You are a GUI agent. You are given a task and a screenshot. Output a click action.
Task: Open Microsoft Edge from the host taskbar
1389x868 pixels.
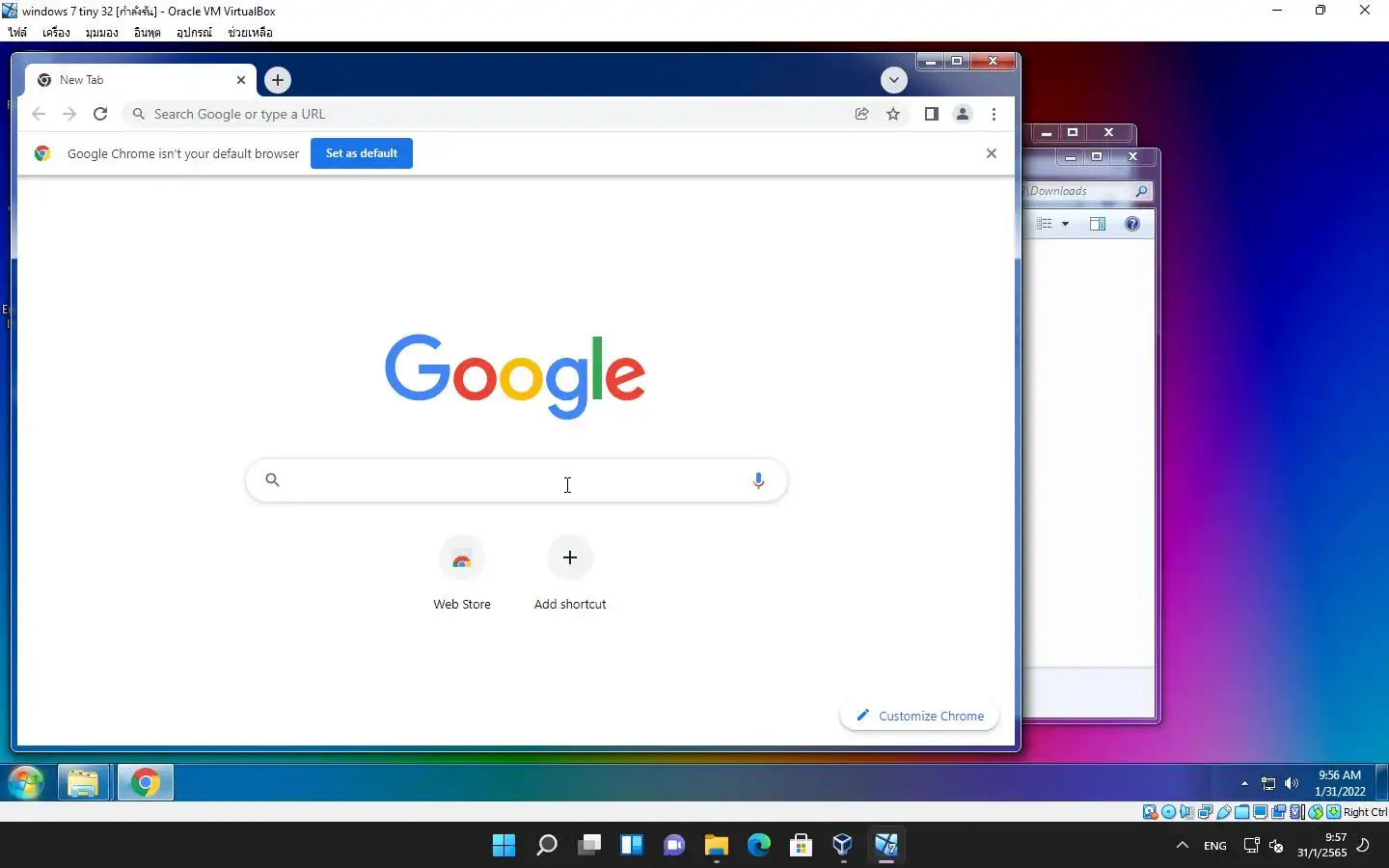point(759,846)
